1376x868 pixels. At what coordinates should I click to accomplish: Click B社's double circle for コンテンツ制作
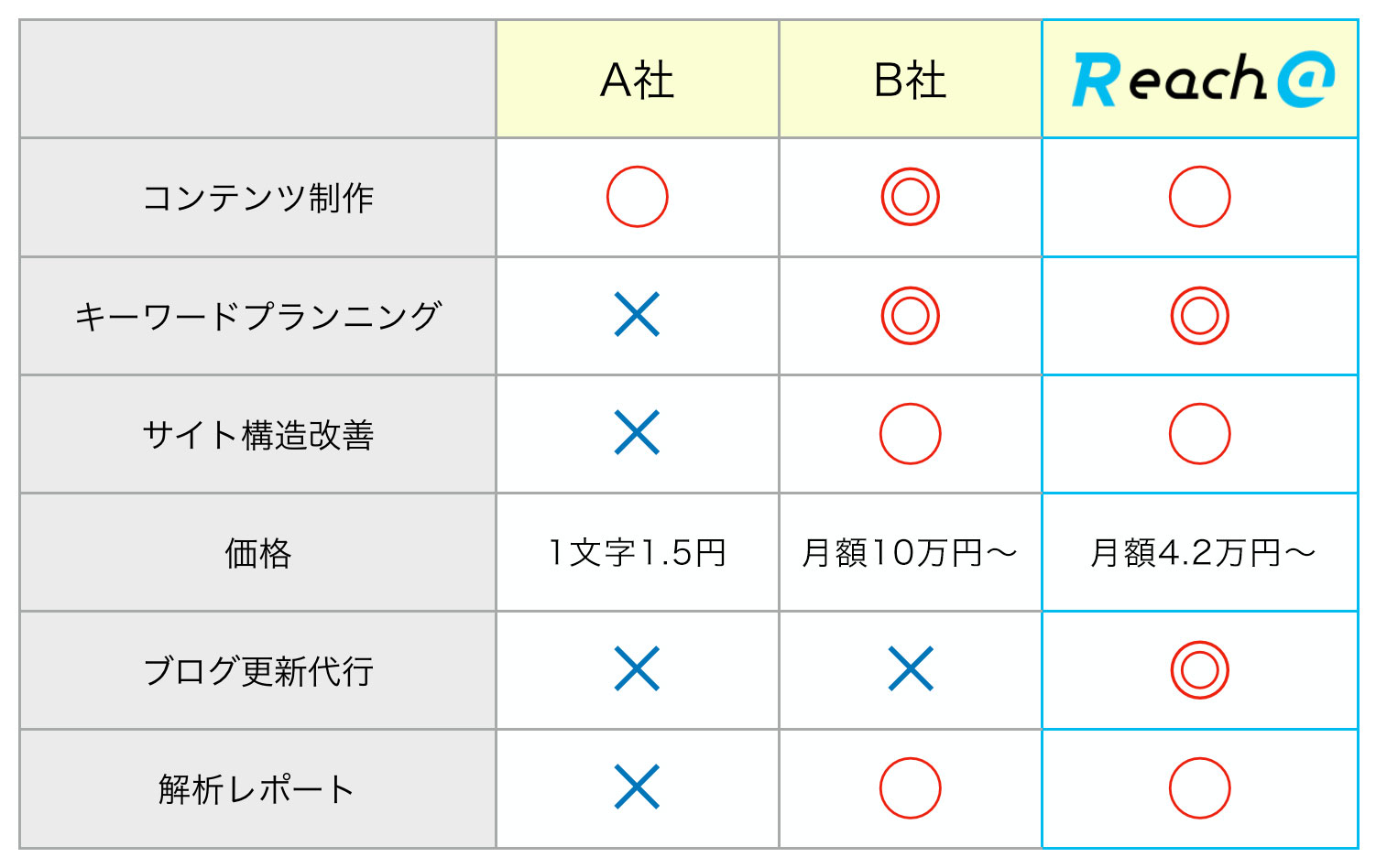point(911,197)
